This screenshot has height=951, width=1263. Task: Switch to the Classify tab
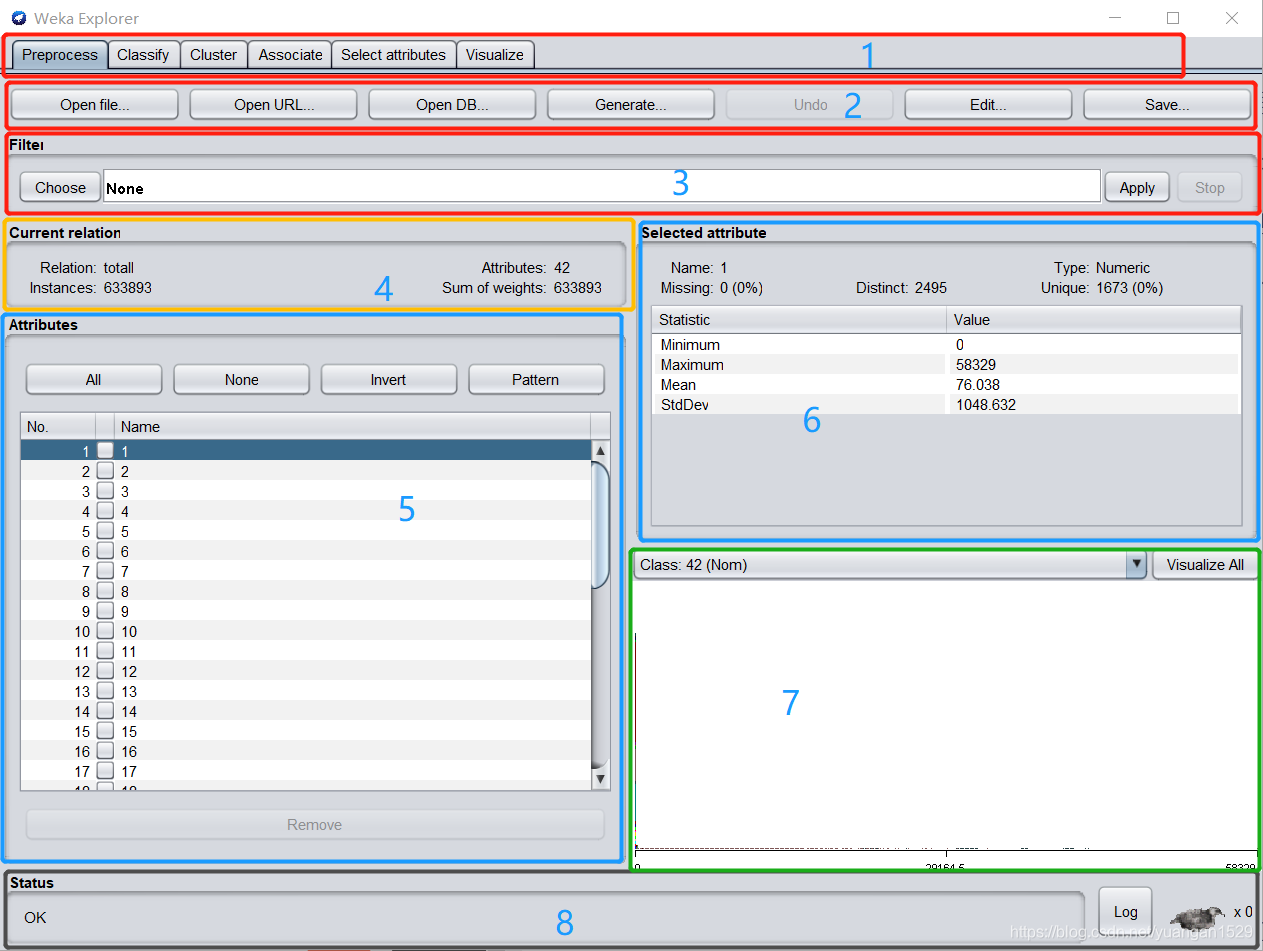143,55
